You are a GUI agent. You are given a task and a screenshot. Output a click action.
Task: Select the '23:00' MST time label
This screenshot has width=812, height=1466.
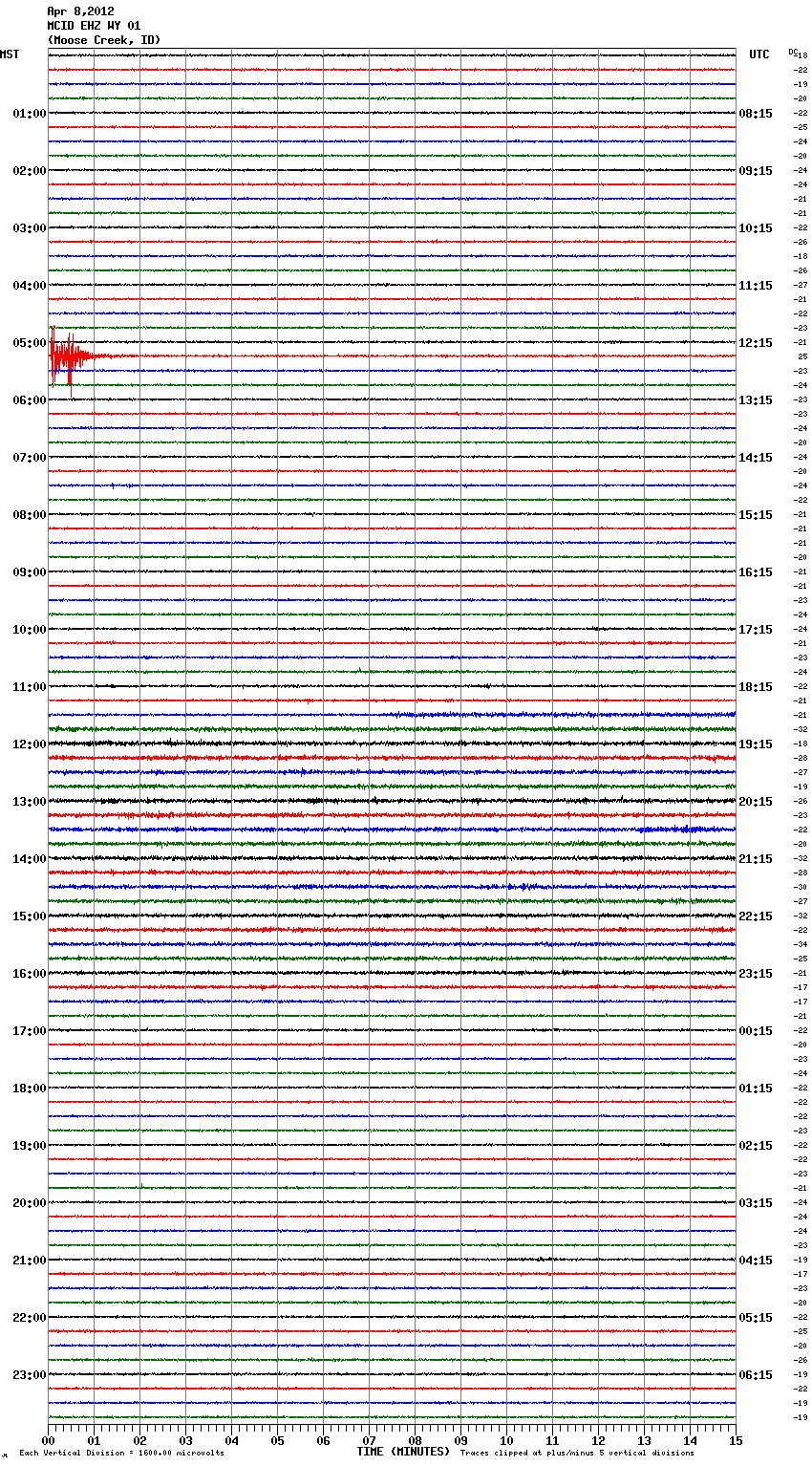click(30, 1375)
